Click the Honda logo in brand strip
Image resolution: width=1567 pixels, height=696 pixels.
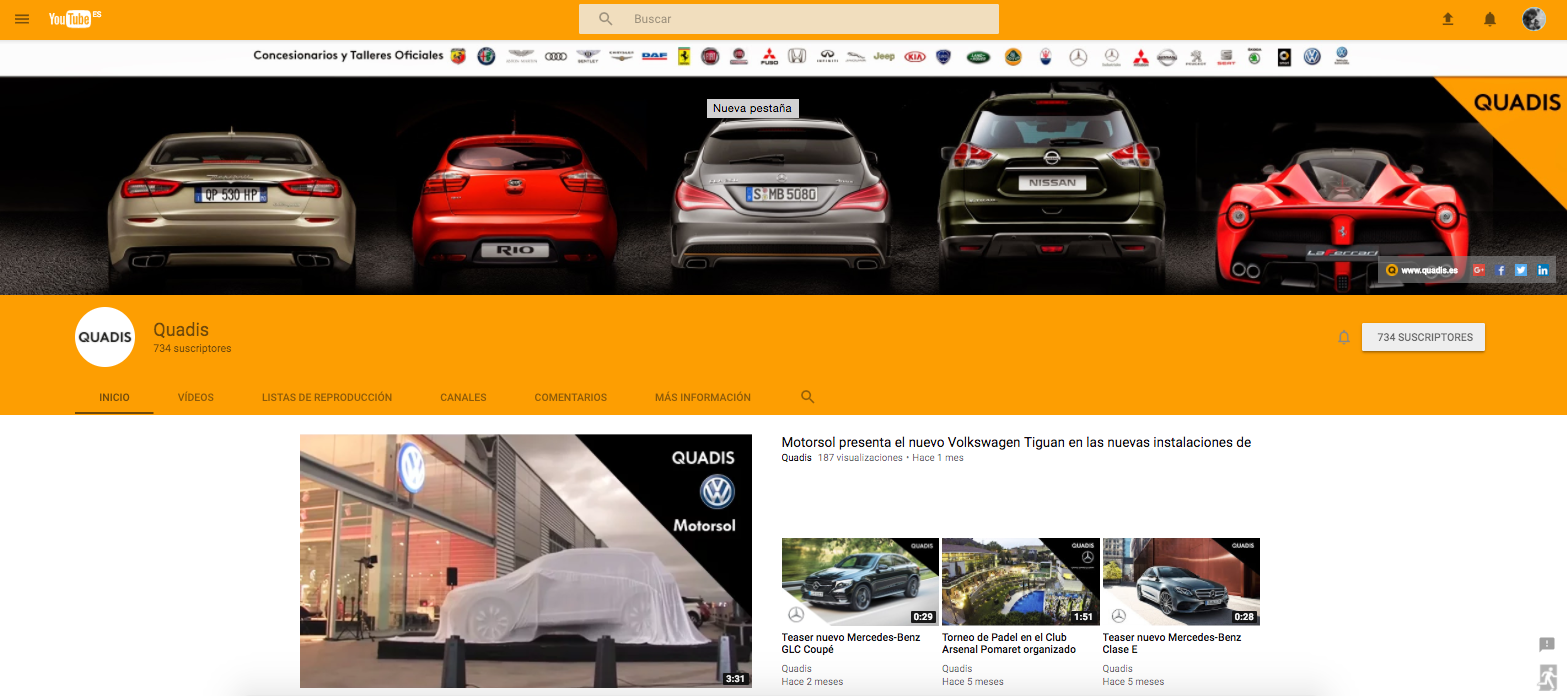point(797,57)
